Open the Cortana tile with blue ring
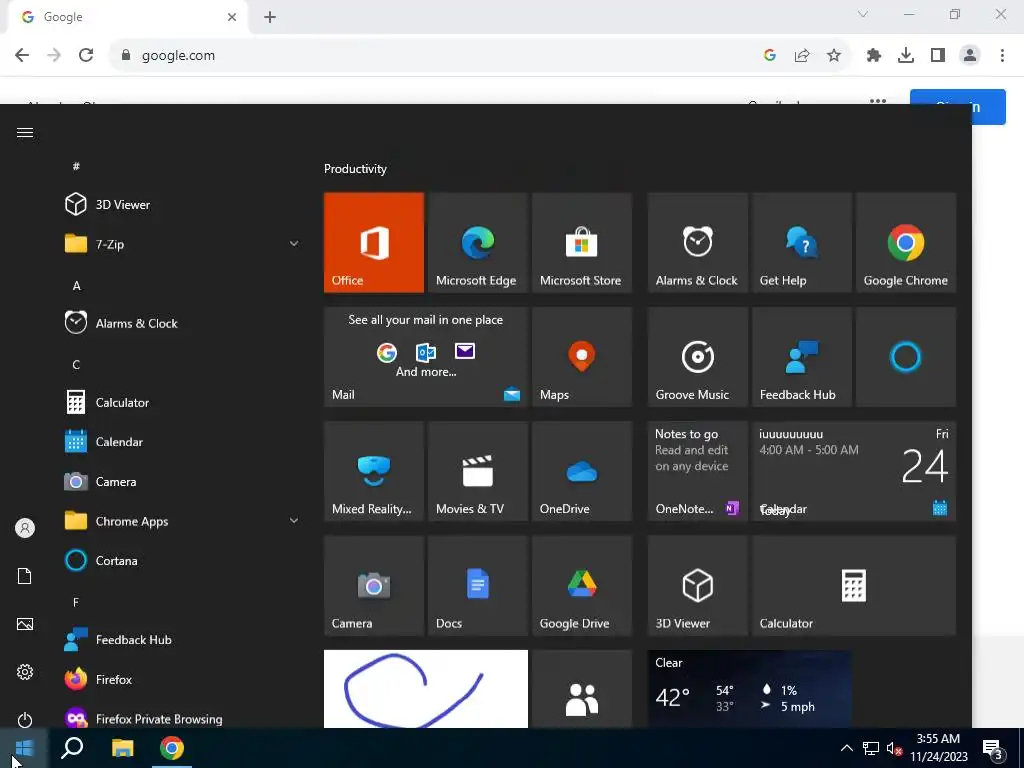Image resolution: width=1024 pixels, height=768 pixels. point(906,357)
